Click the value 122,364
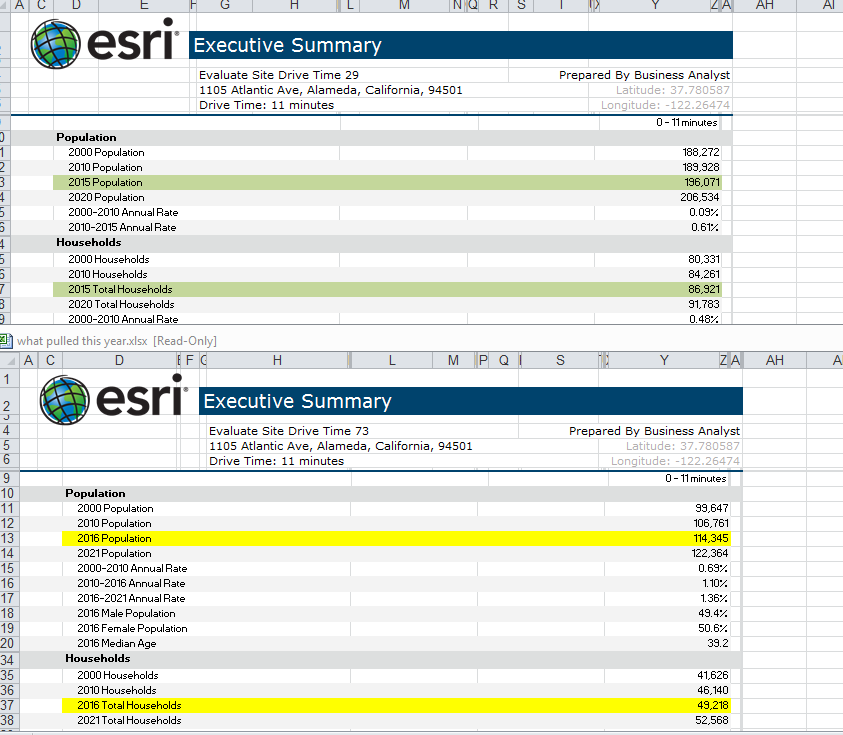This screenshot has width=843, height=735. point(710,553)
